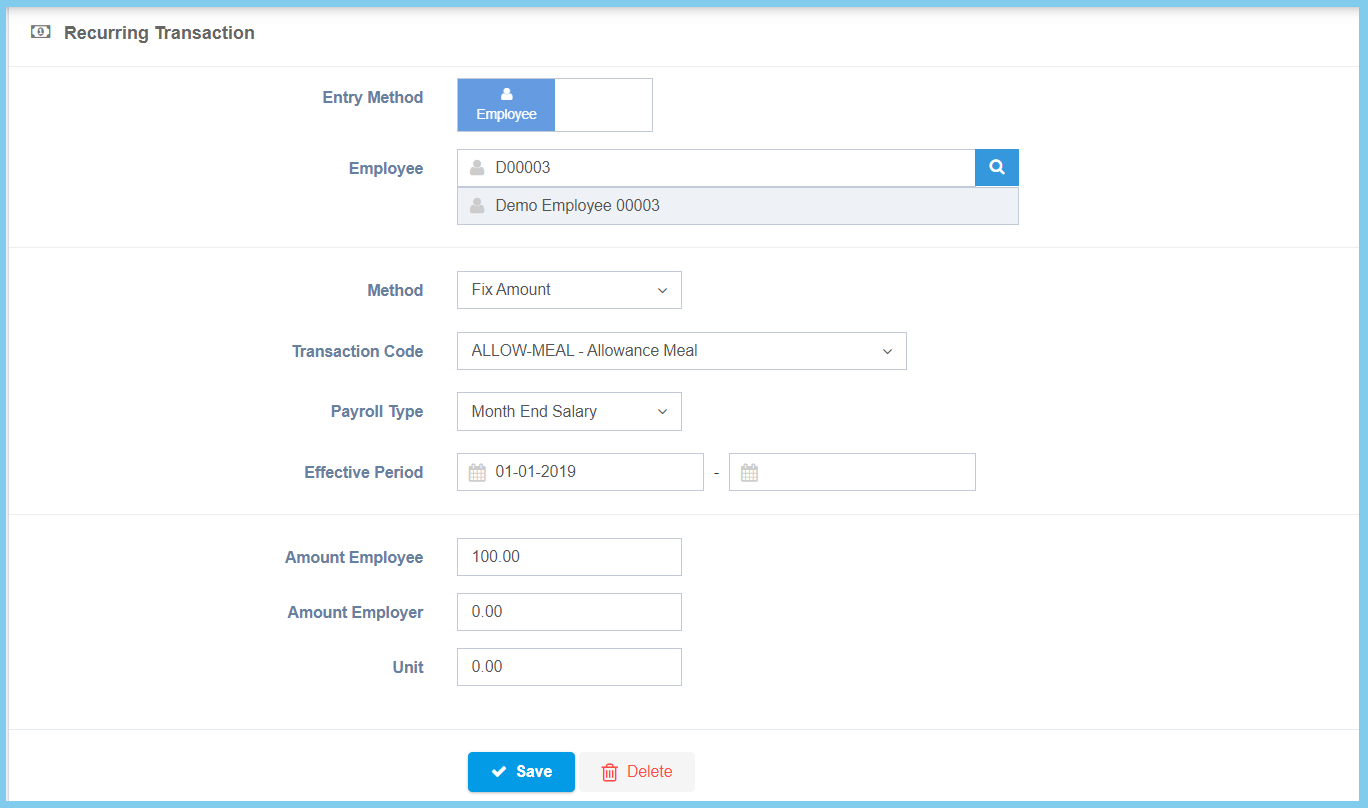Image resolution: width=1368 pixels, height=808 pixels.
Task: Click the person icon beside D00003
Action: tap(477, 168)
